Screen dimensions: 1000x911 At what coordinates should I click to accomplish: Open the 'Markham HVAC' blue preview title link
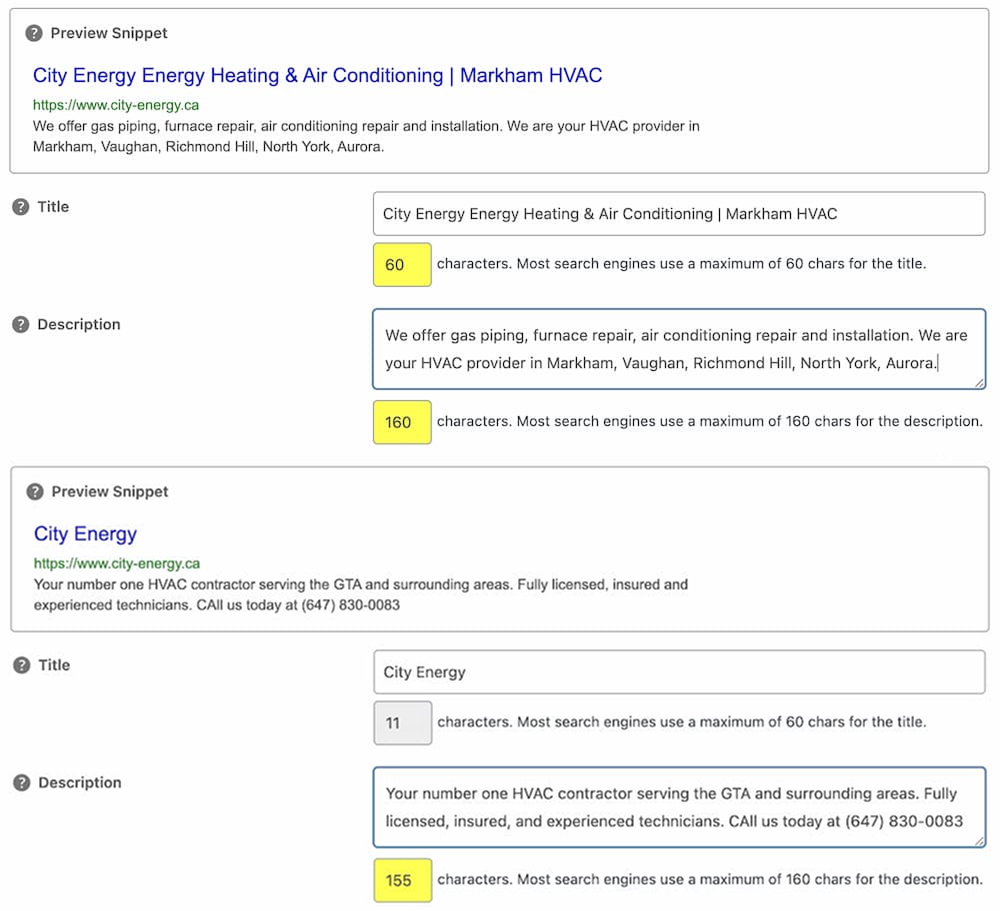[x=317, y=76]
